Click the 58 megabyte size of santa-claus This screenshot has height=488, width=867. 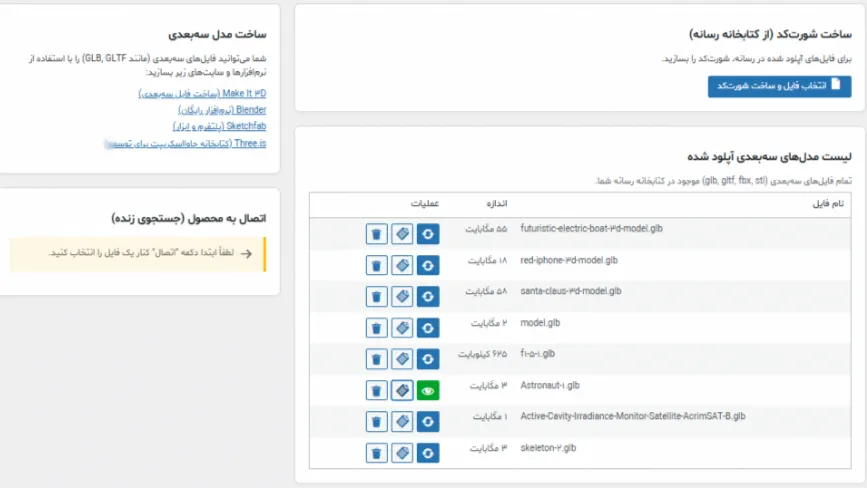(486, 291)
